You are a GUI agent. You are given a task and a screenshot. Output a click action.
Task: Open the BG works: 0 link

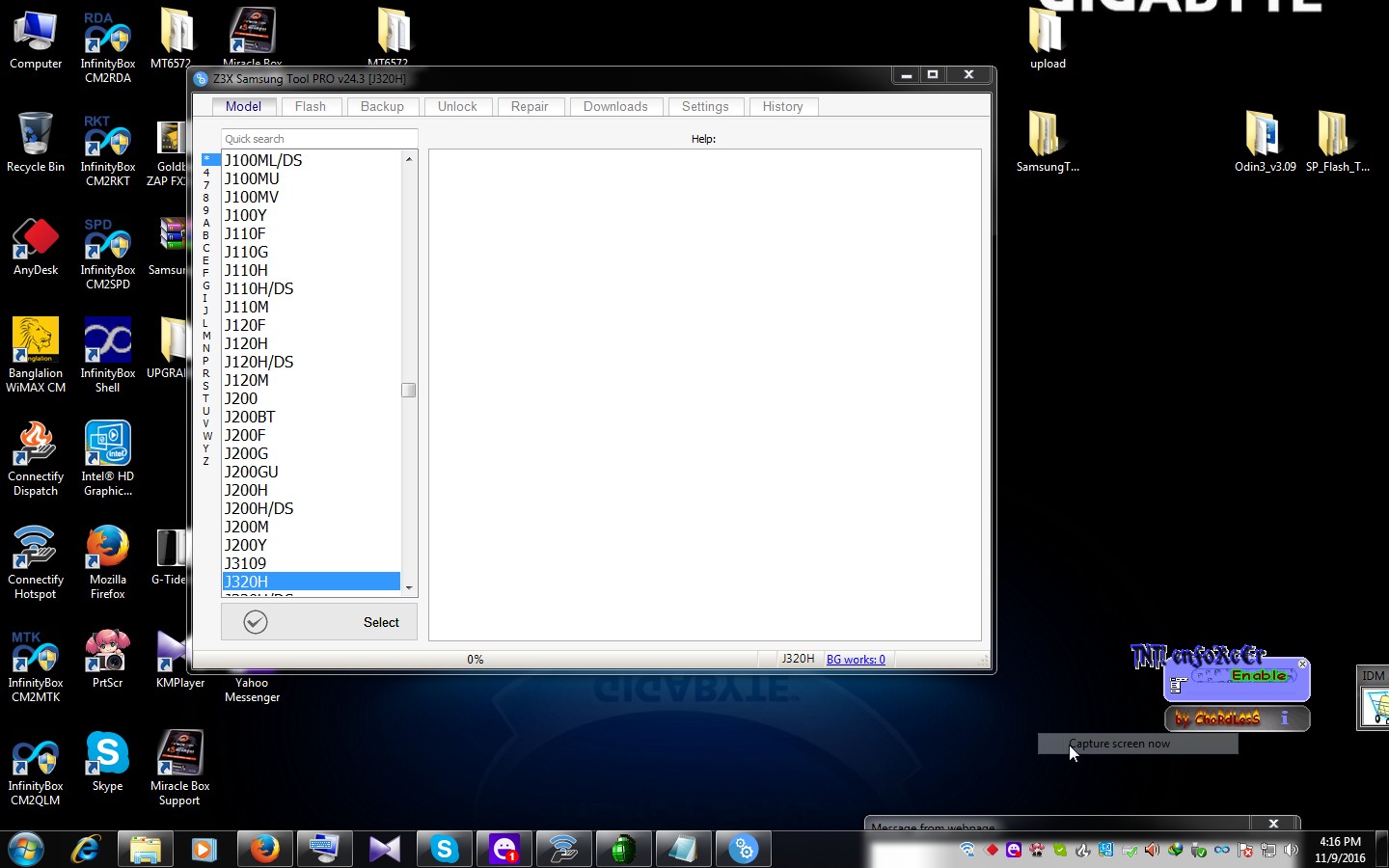856,660
